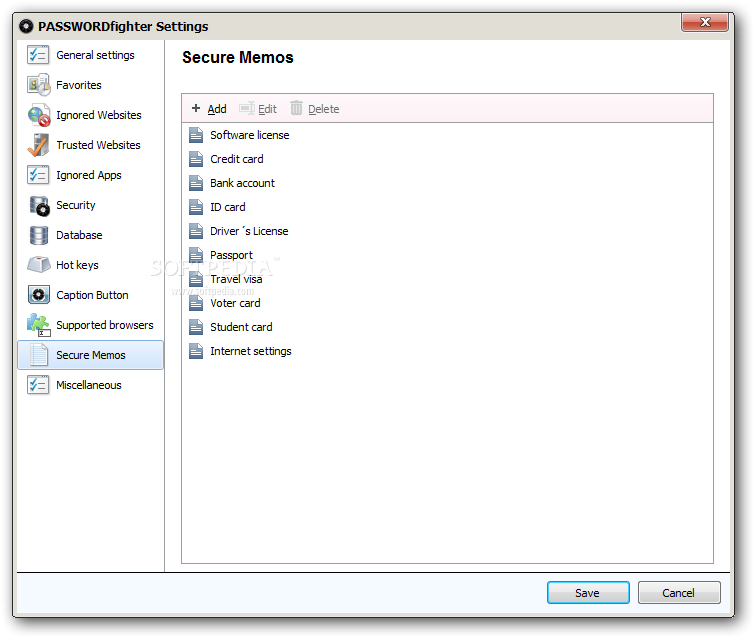The image size is (755, 638).
Task: Open the Database settings page
Action: [91, 235]
